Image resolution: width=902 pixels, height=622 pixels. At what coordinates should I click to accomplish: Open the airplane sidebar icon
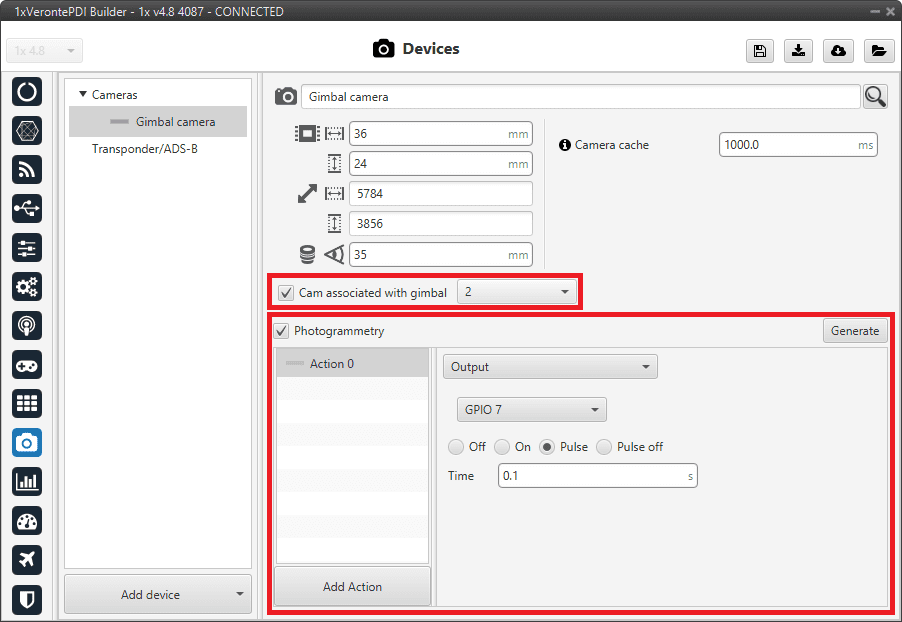(x=27, y=560)
